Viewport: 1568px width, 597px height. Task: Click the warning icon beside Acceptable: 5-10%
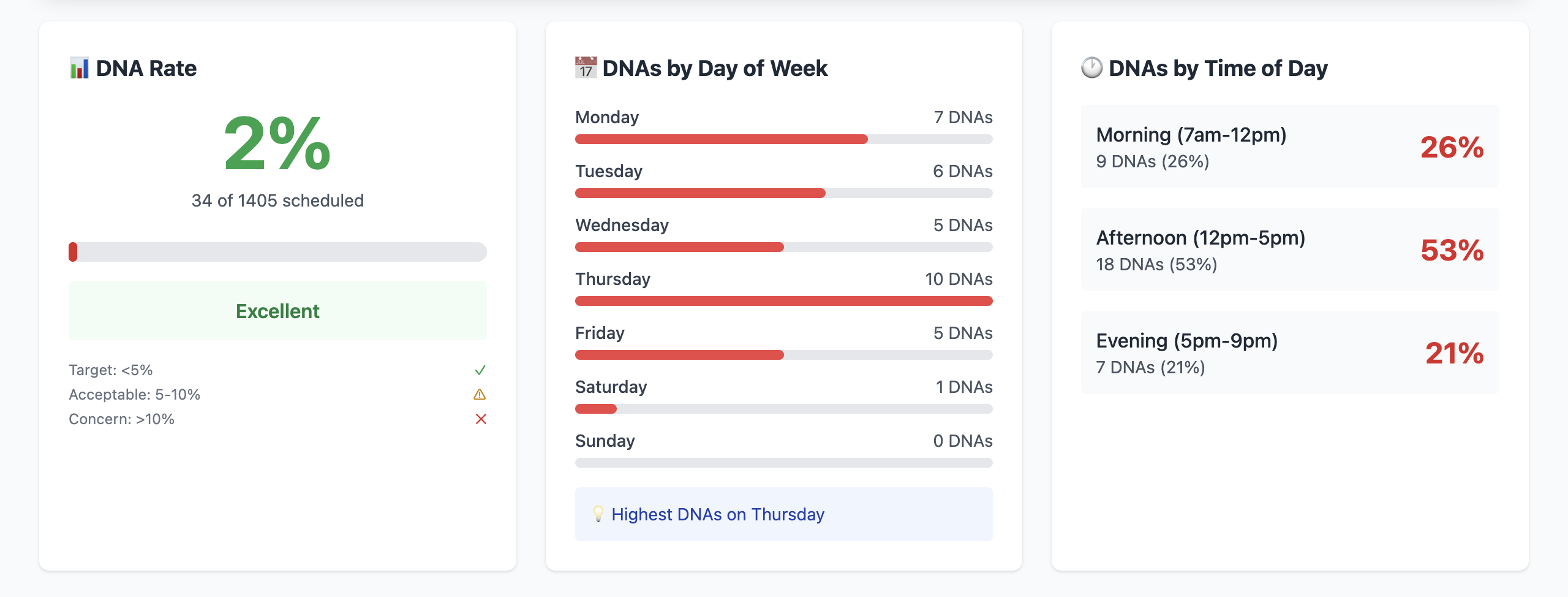coord(481,394)
